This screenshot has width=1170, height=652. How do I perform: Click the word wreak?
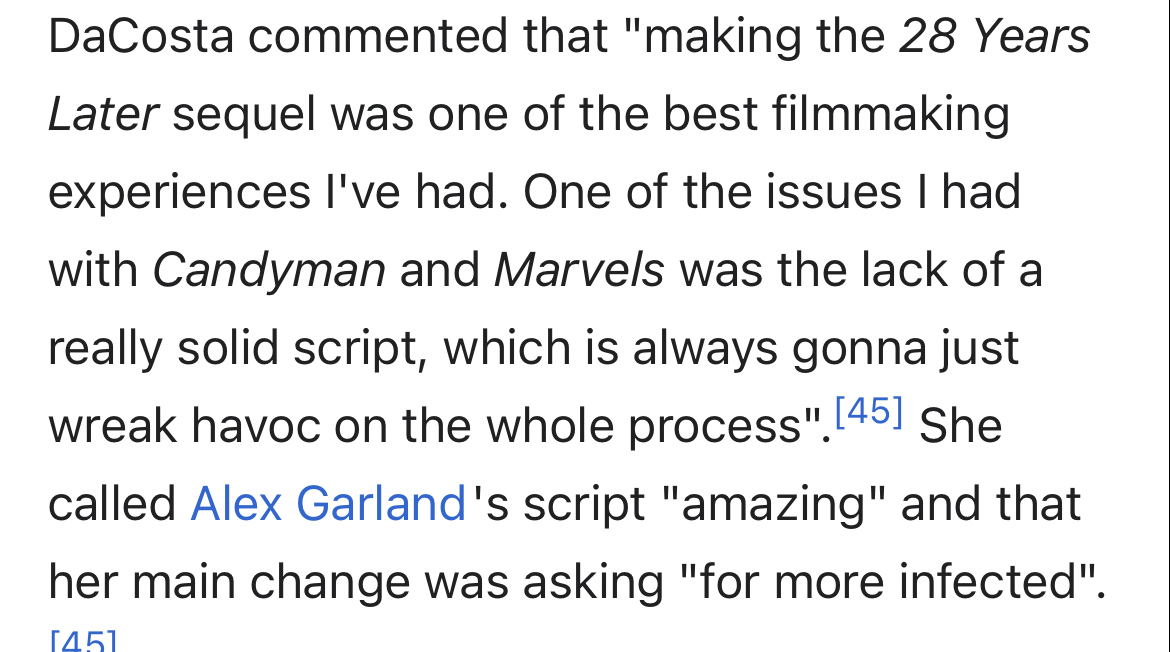pyautogui.click(x=112, y=426)
